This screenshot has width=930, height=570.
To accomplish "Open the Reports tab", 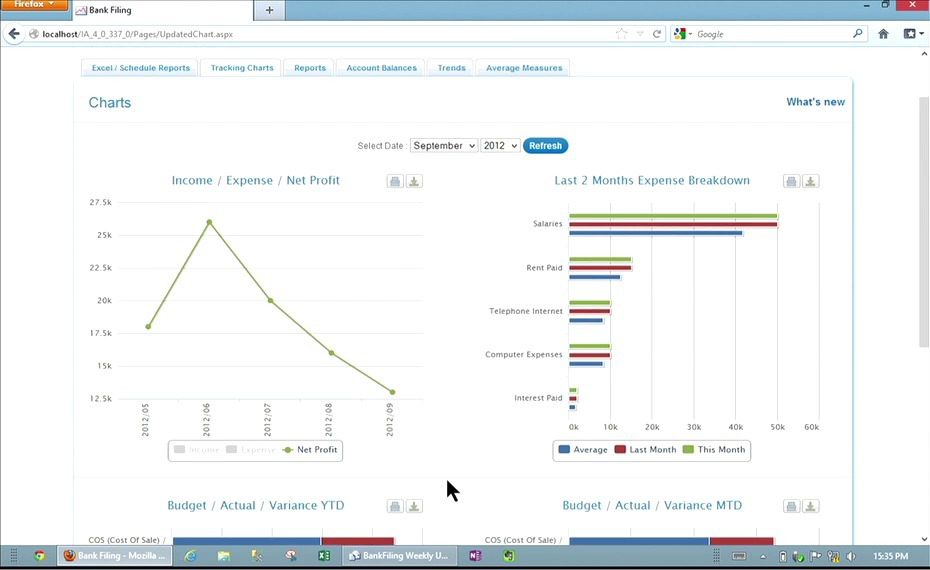I will pos(310,68).
